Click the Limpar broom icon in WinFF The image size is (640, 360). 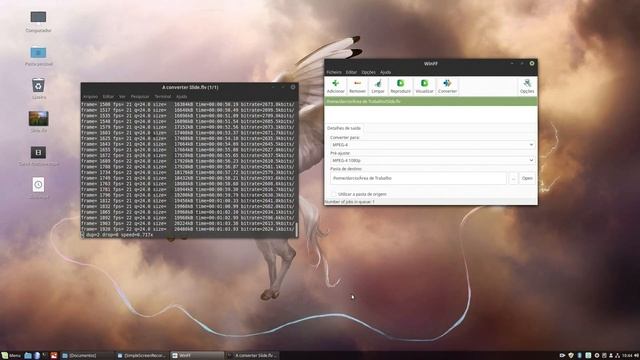tap(378, 83)
